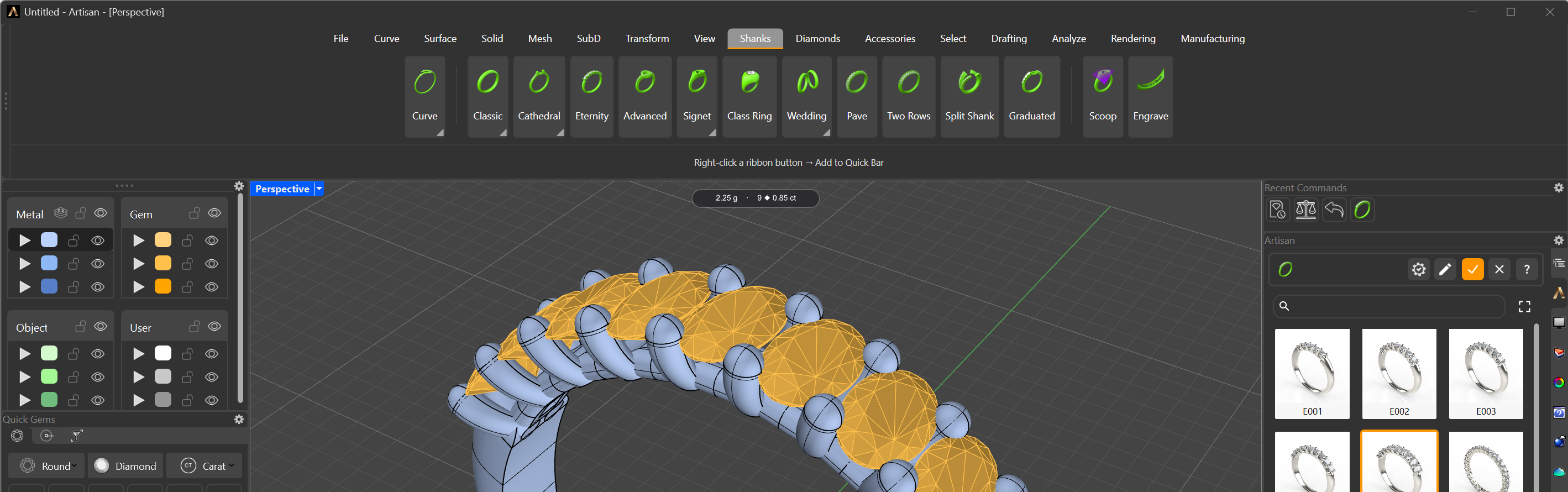Screen dimensions: 1568x492
Task: Toggle User group visibility eye
Action: (x=214, y=326)
